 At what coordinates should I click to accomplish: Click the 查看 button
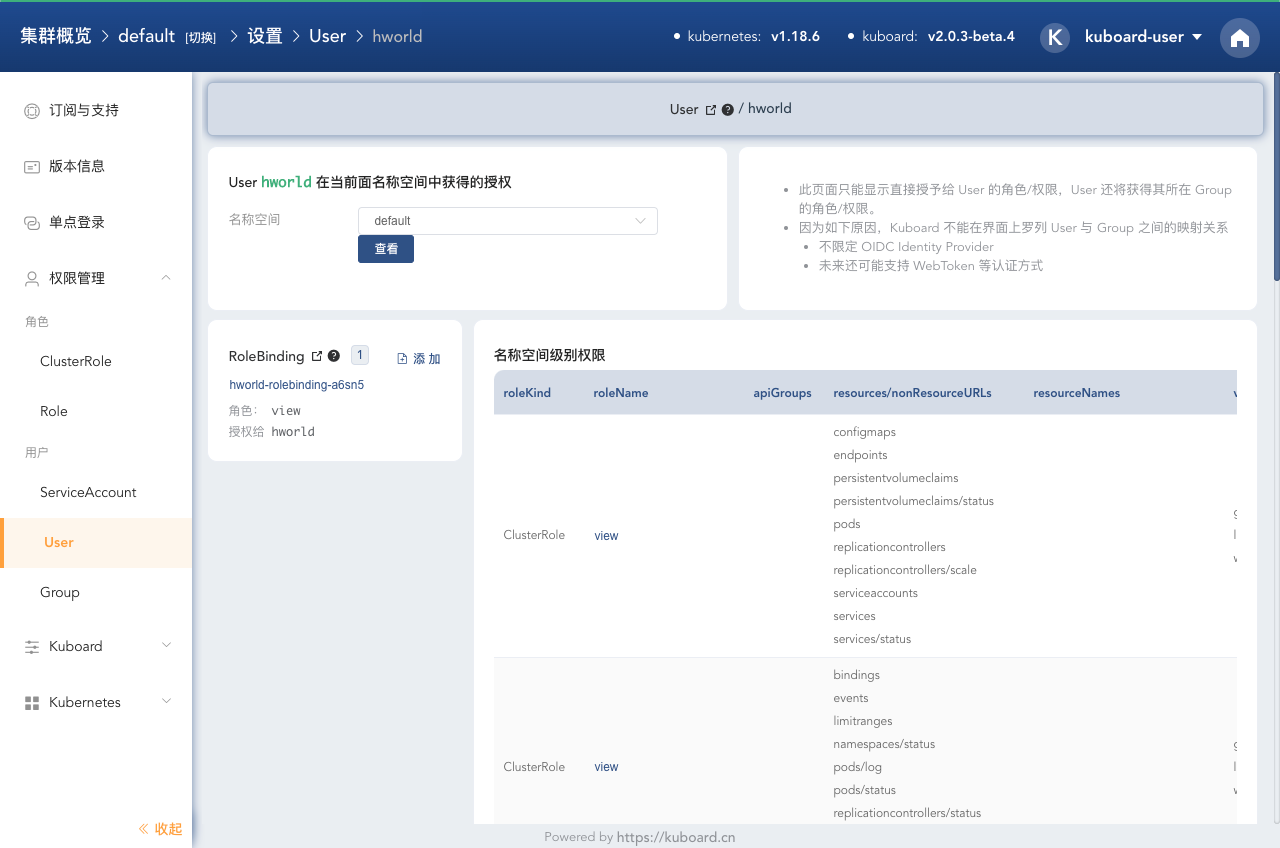coord(386,249)
